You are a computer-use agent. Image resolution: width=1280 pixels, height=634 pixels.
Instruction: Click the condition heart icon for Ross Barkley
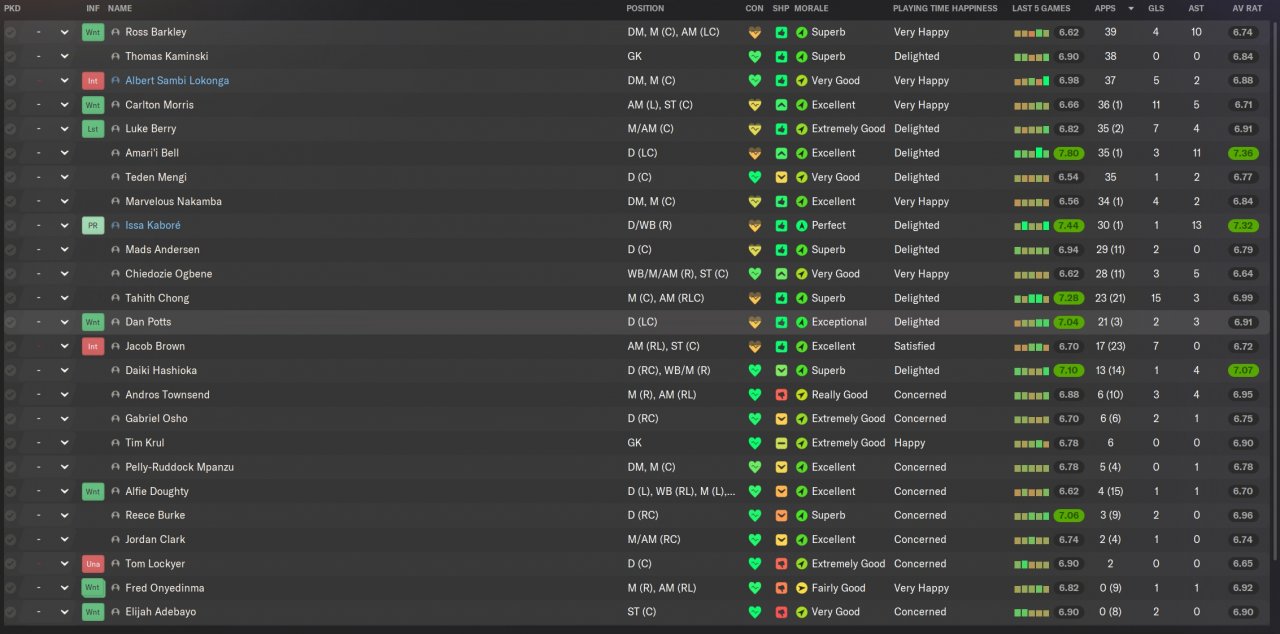click(755, 32)
